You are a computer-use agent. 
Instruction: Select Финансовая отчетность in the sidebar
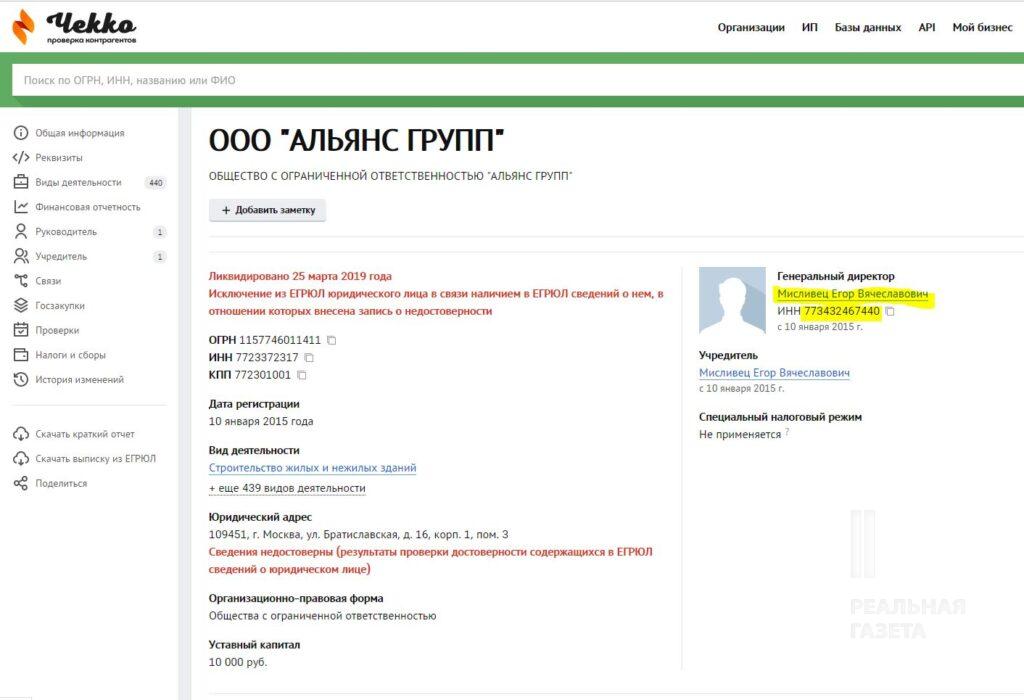coord(88,207)
